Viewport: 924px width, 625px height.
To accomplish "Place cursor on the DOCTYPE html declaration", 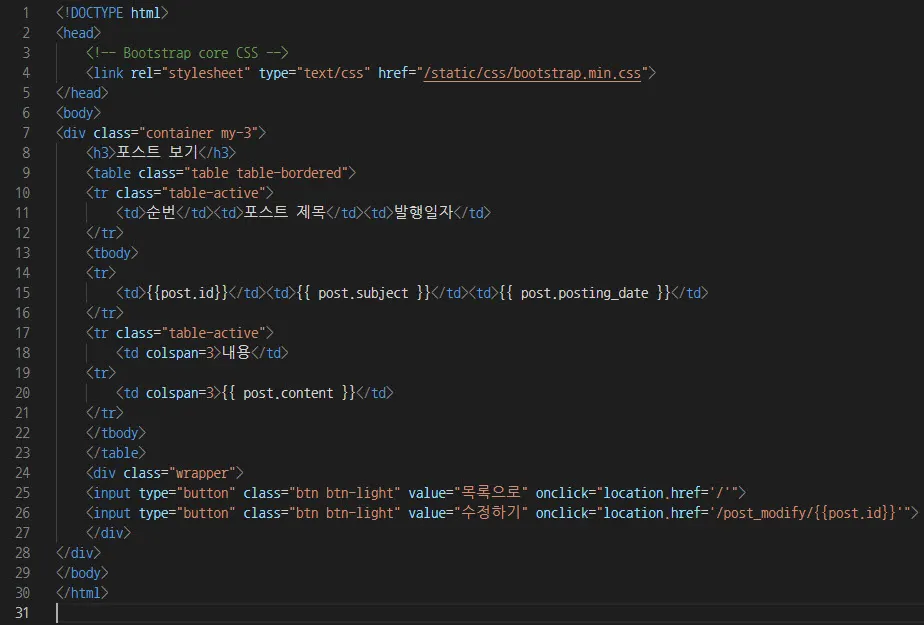I will click(x=113, y=12).
